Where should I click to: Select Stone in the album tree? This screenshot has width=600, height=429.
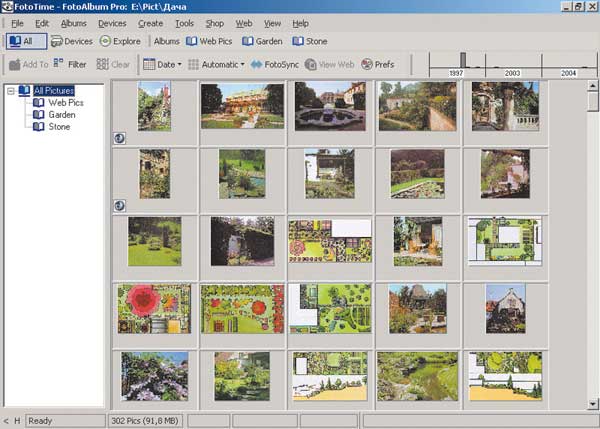(59, 127)
